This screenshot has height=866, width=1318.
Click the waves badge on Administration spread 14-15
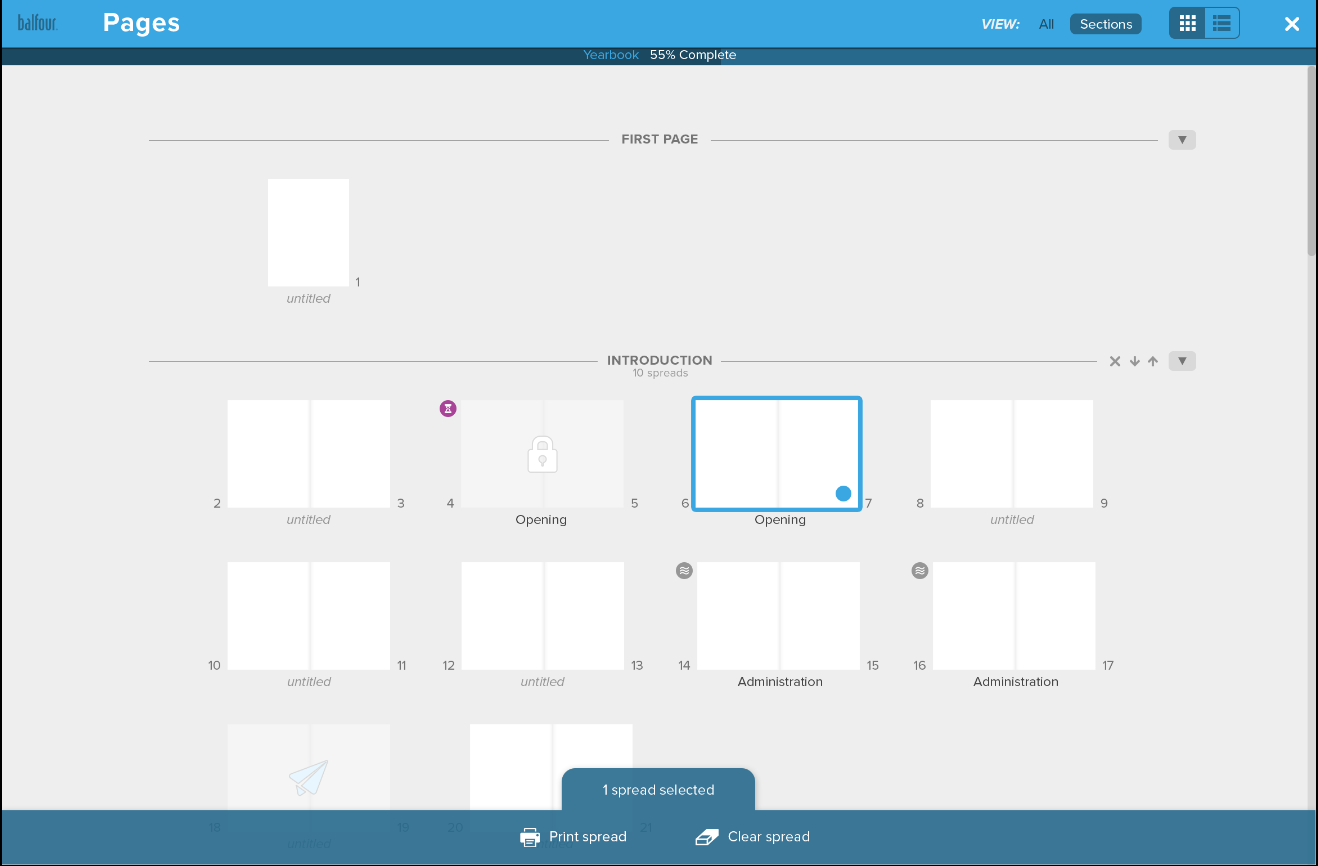click(x=684, y=570)
